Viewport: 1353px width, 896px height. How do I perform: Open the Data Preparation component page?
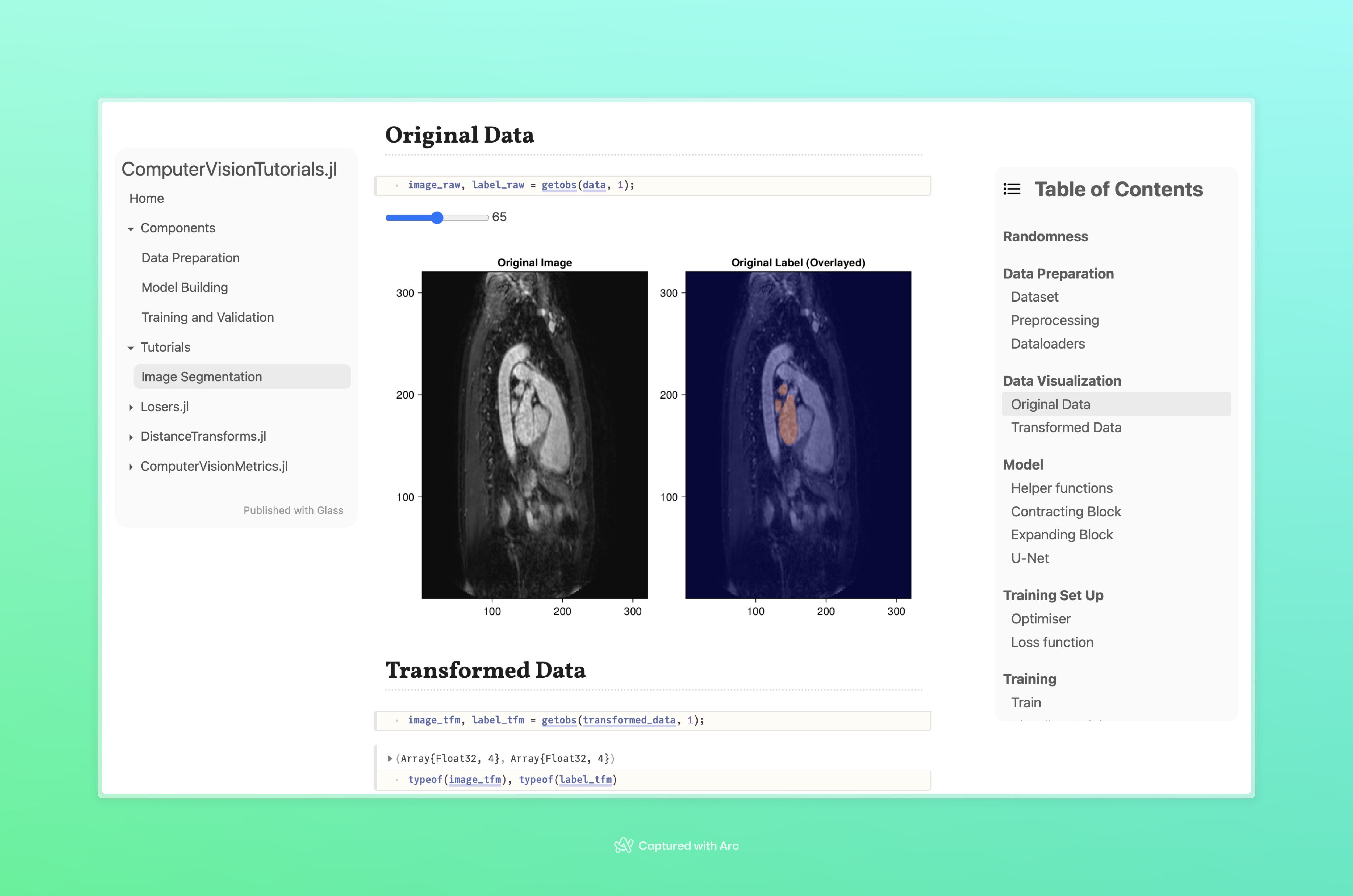pyautogui.click(x=190, y=258)
